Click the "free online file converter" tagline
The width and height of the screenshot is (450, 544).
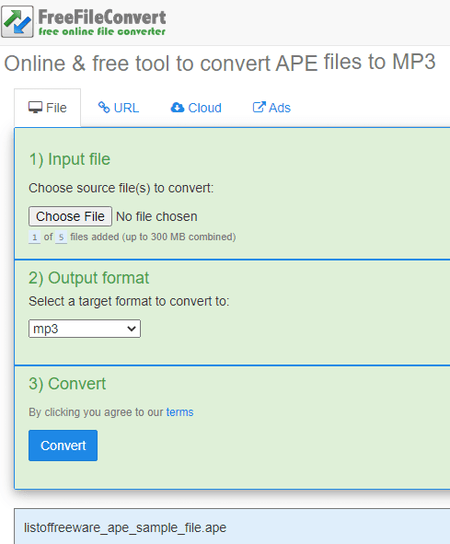(102, 32)
